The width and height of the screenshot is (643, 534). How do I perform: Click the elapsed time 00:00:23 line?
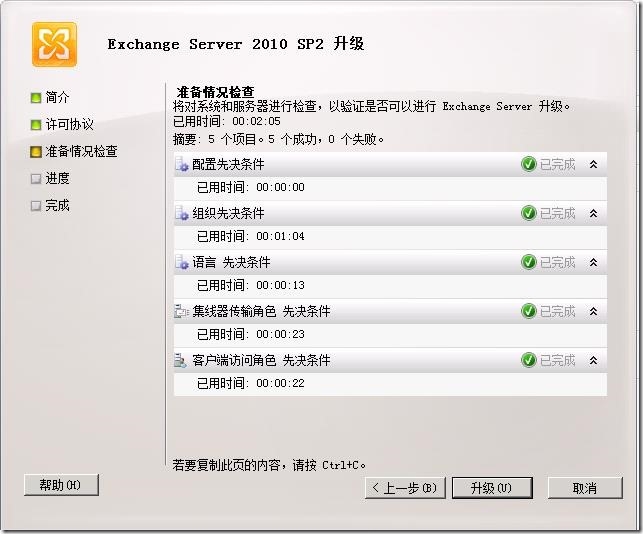(x=251, y=334)
